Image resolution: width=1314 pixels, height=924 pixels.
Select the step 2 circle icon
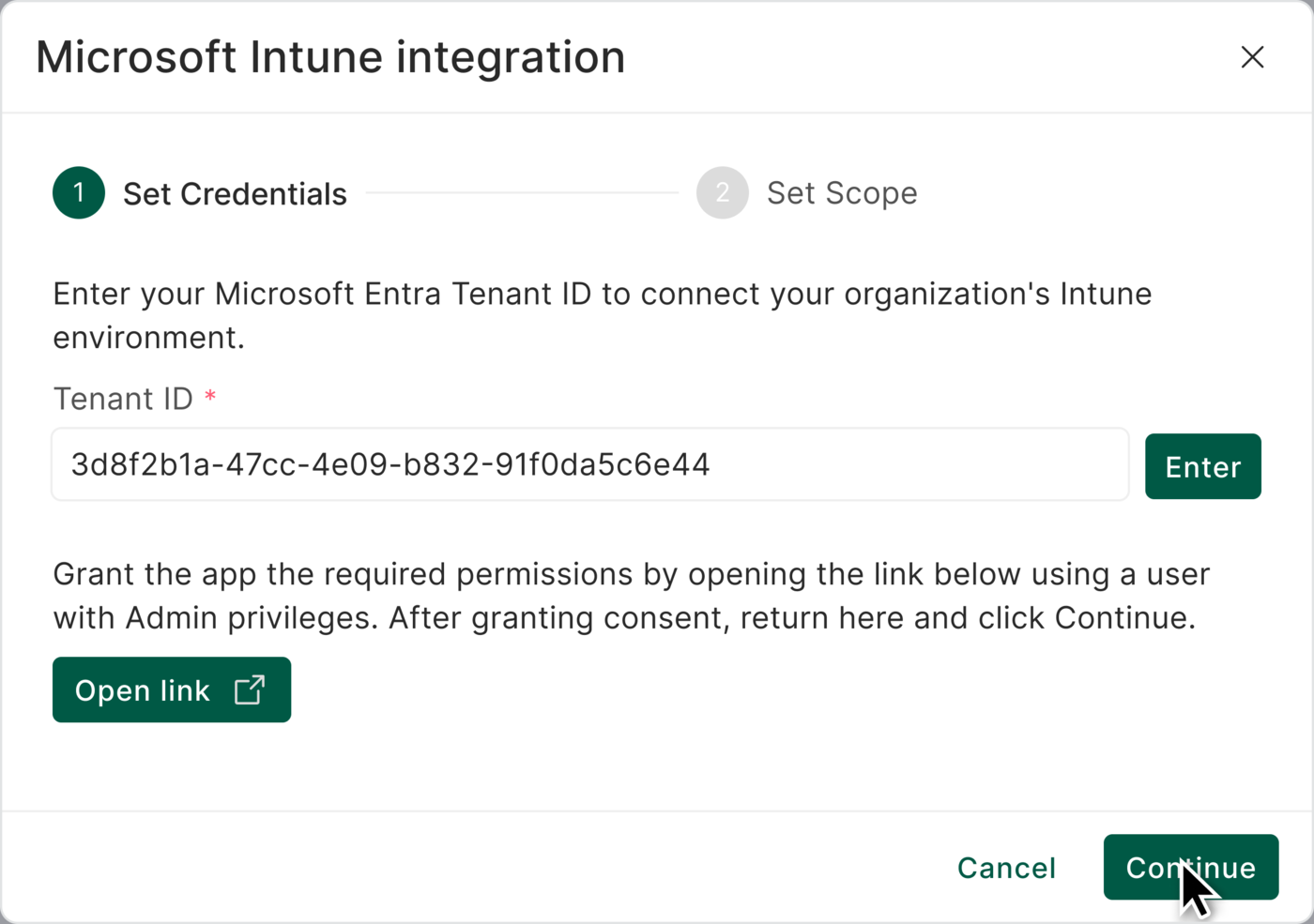point(722,192)
